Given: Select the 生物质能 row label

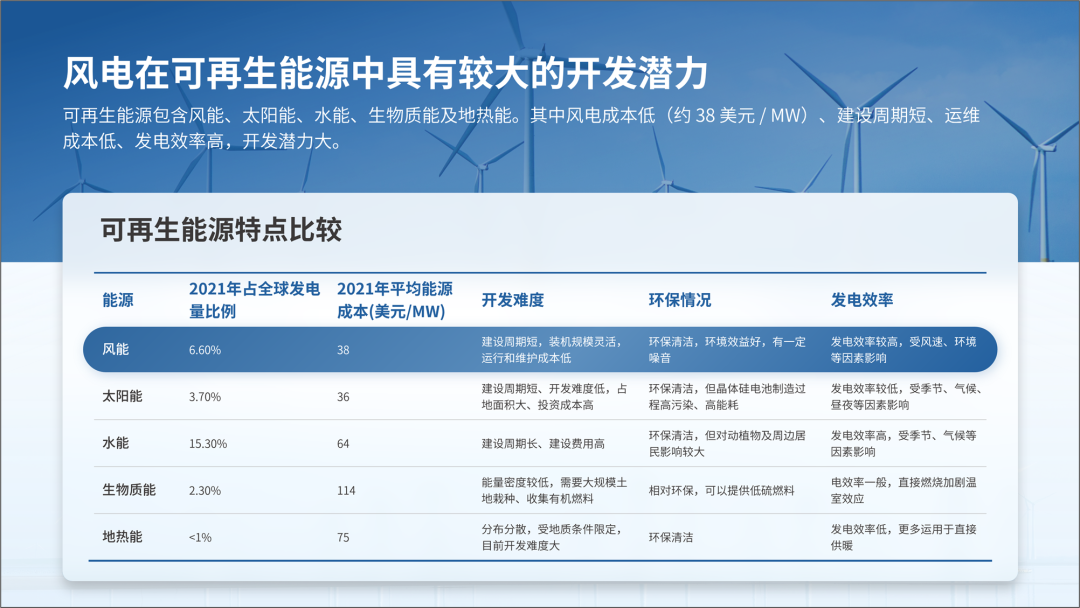Looking at the screenshot, I should (129, 490).
